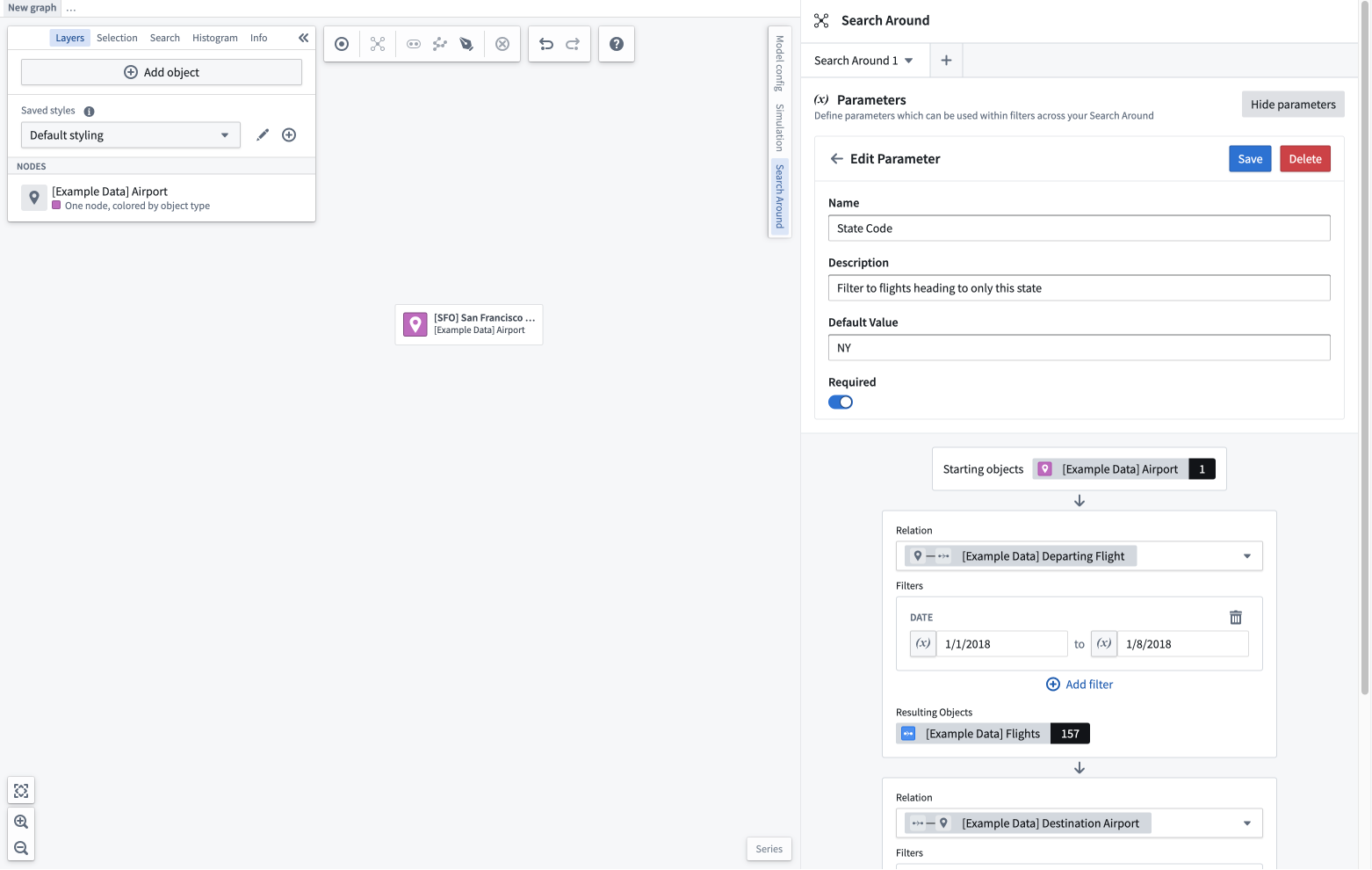Add a new saved style with the plus icon
This screenshot has height=870, width=1372.
point(289,134)
